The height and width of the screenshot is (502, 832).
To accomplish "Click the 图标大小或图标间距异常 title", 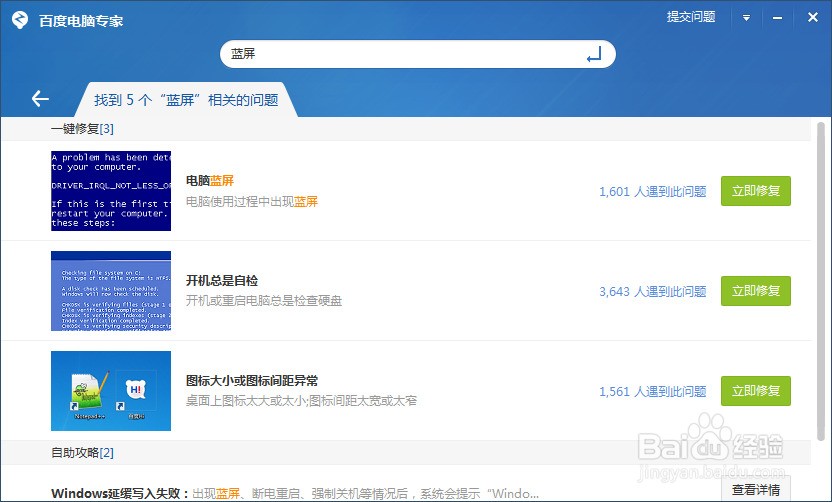I will click(x=252, y=380).
